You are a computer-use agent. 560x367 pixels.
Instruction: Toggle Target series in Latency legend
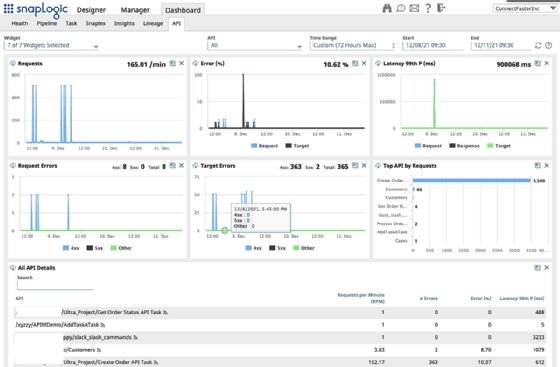tap(499, 146)
